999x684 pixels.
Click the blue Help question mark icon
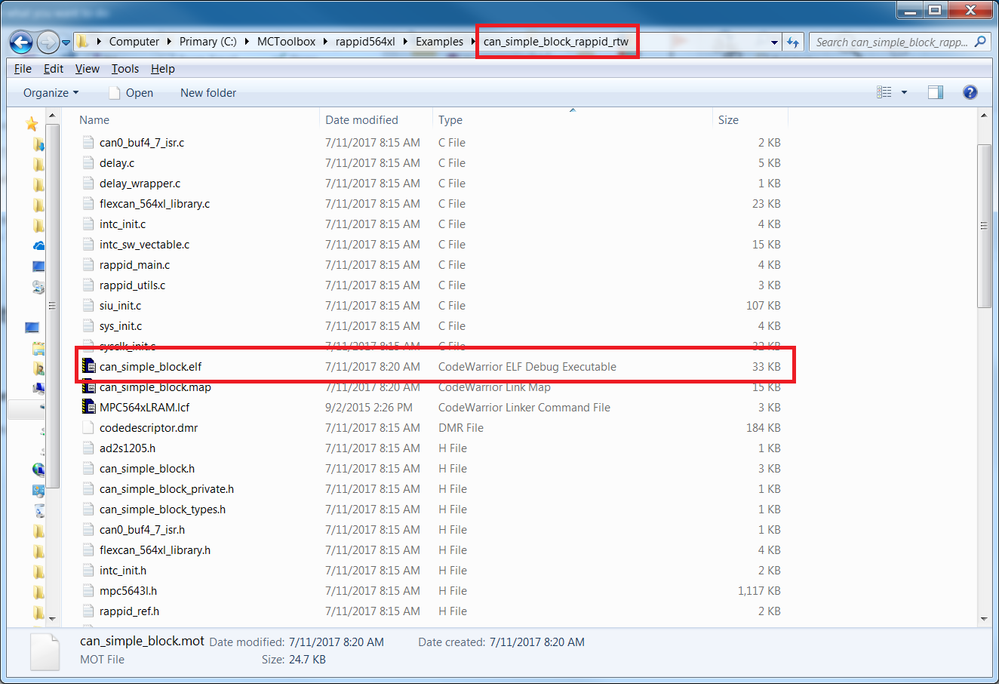coord(970,92)
